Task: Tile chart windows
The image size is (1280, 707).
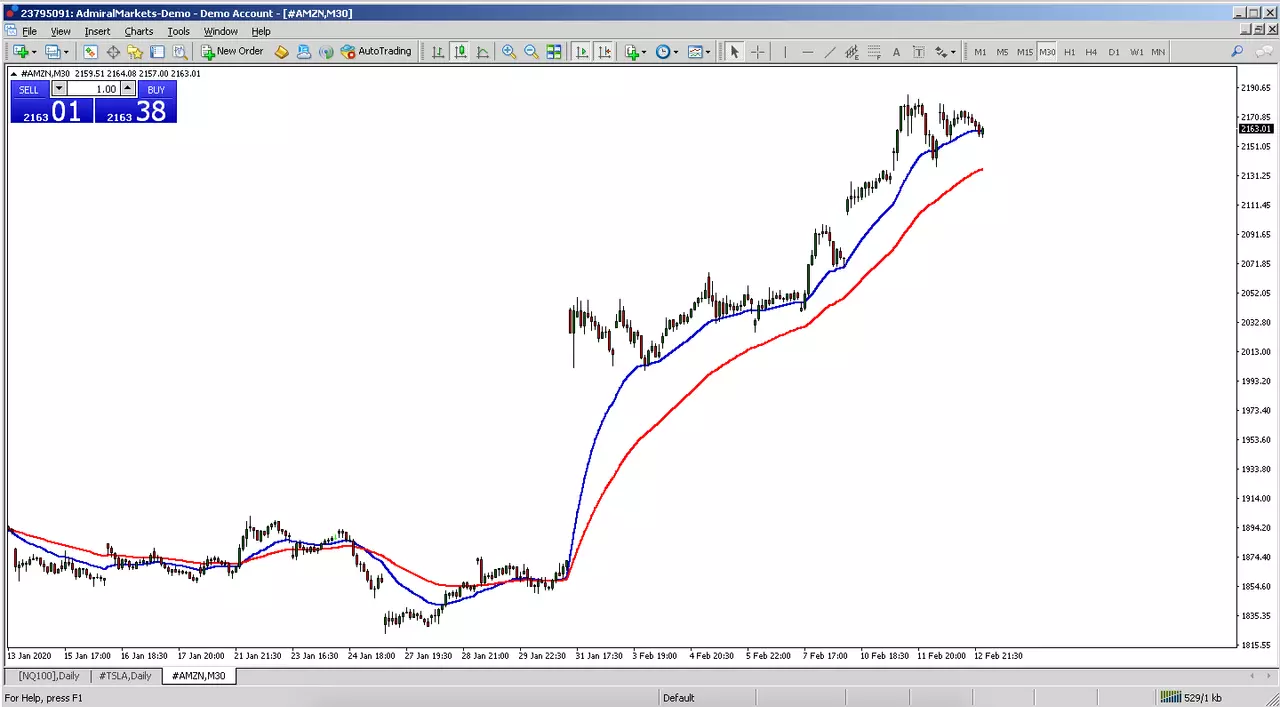Action: (554, 52)
